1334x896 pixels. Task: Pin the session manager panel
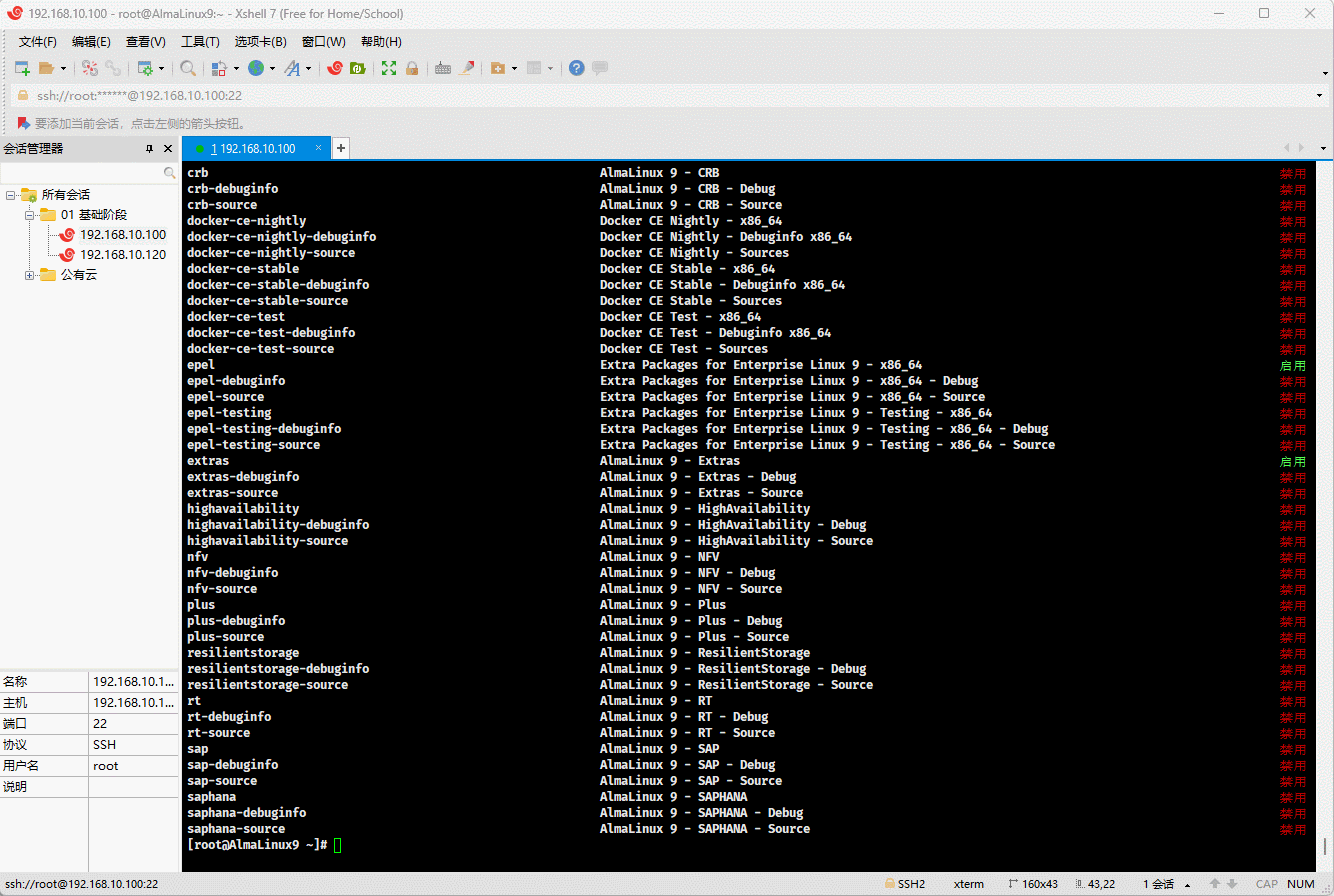(x=150, y=148)
